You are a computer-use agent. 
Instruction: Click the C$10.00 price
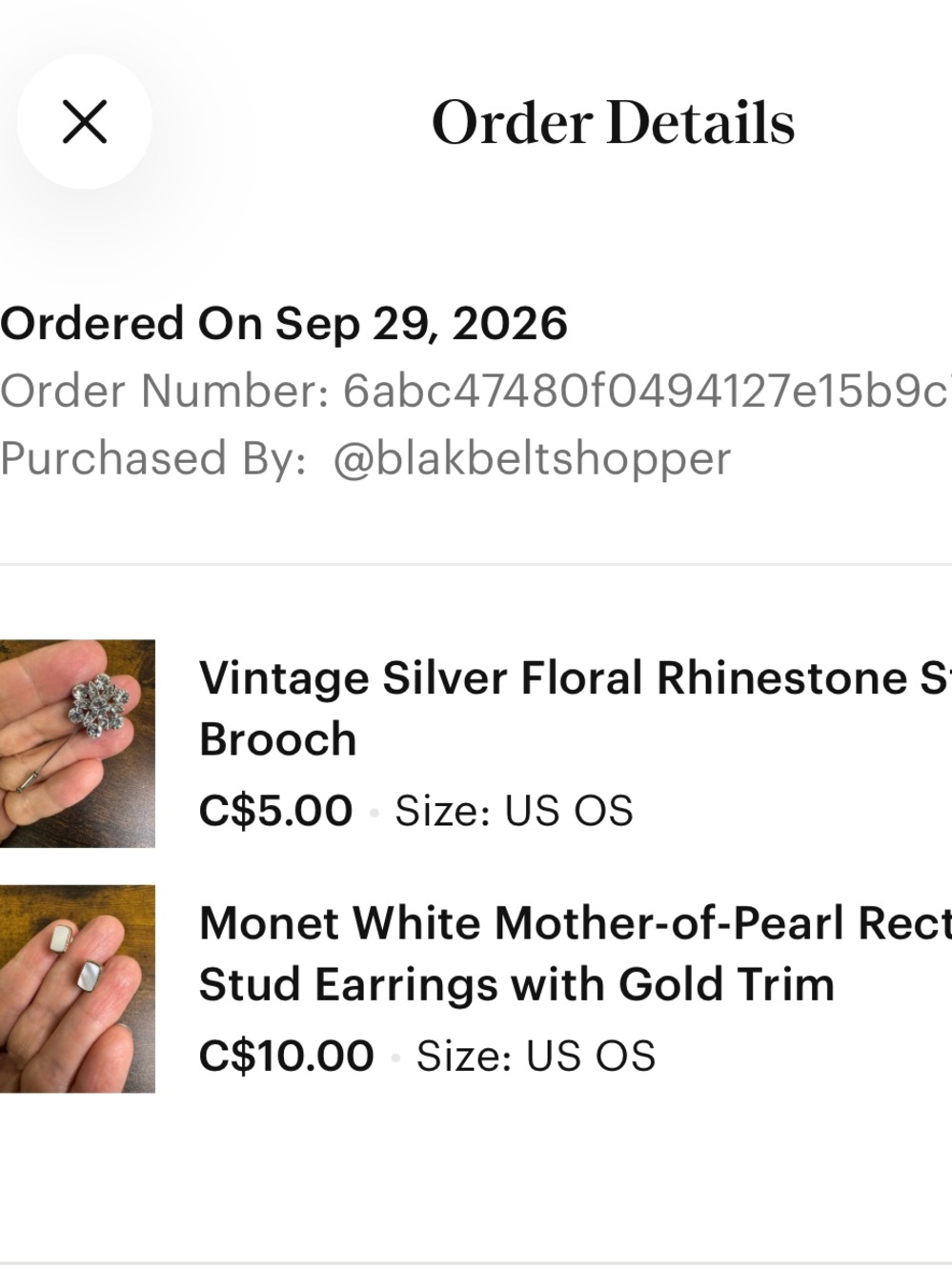tap(286, 1056)
